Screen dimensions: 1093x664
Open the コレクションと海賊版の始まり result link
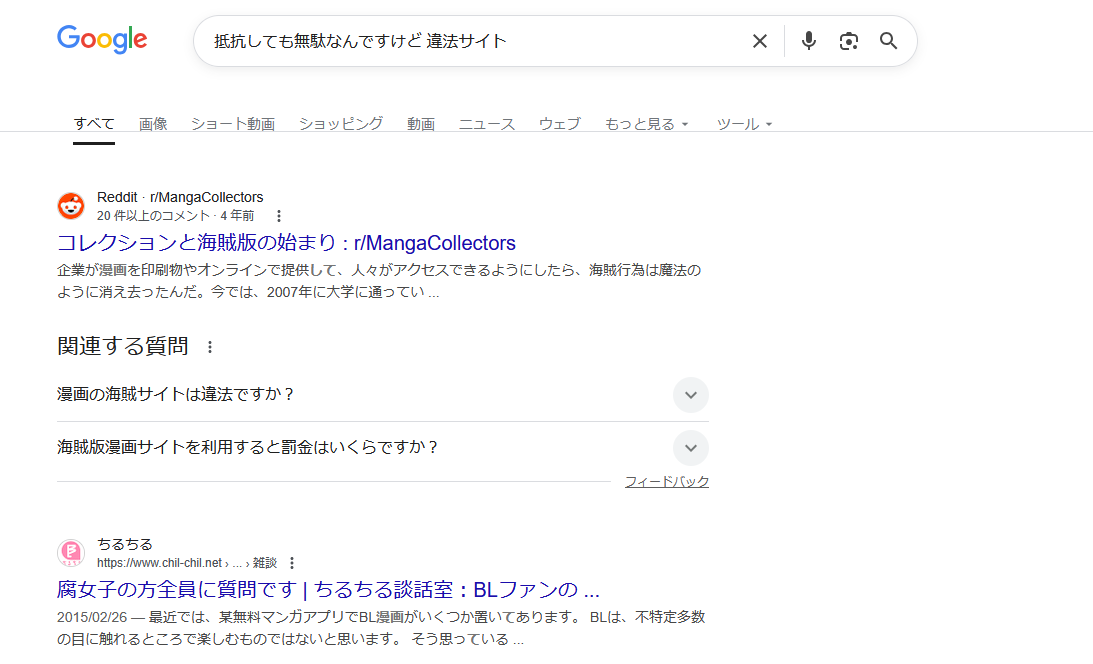[286, 243]
